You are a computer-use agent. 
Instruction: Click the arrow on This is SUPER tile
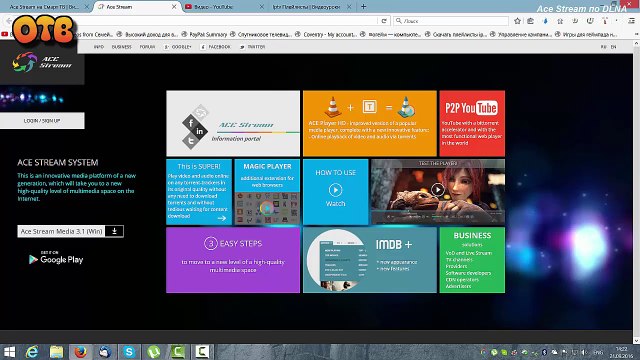[x=222, y=218]
